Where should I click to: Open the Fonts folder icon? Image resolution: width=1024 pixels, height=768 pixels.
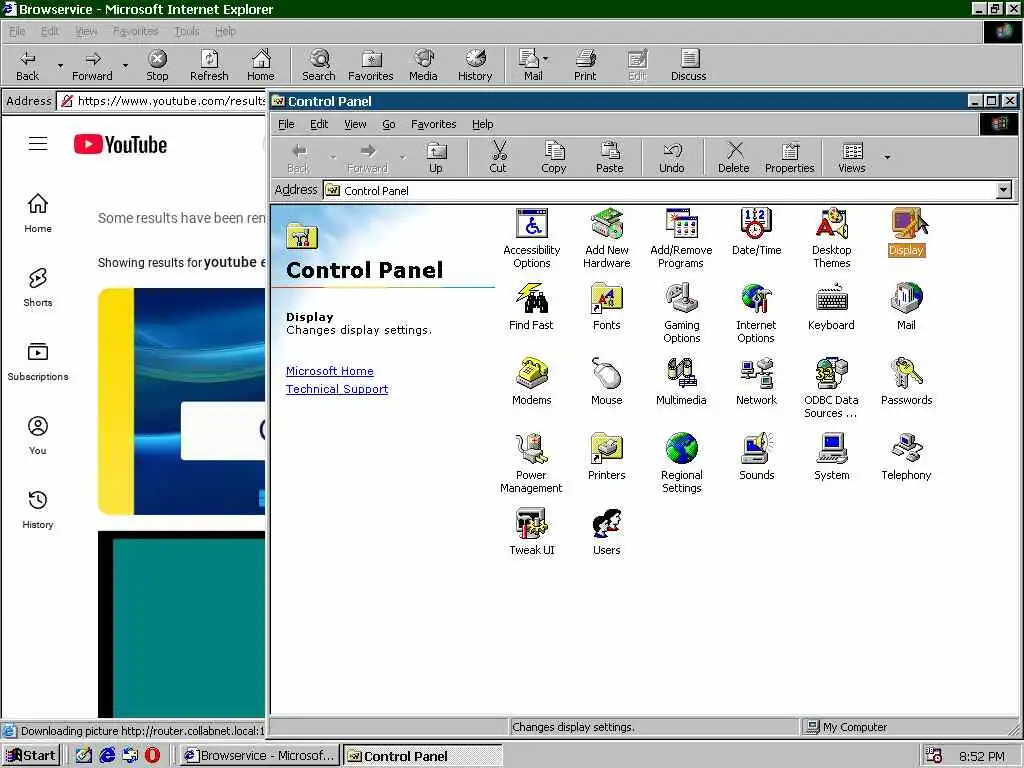tap(607, 307)
